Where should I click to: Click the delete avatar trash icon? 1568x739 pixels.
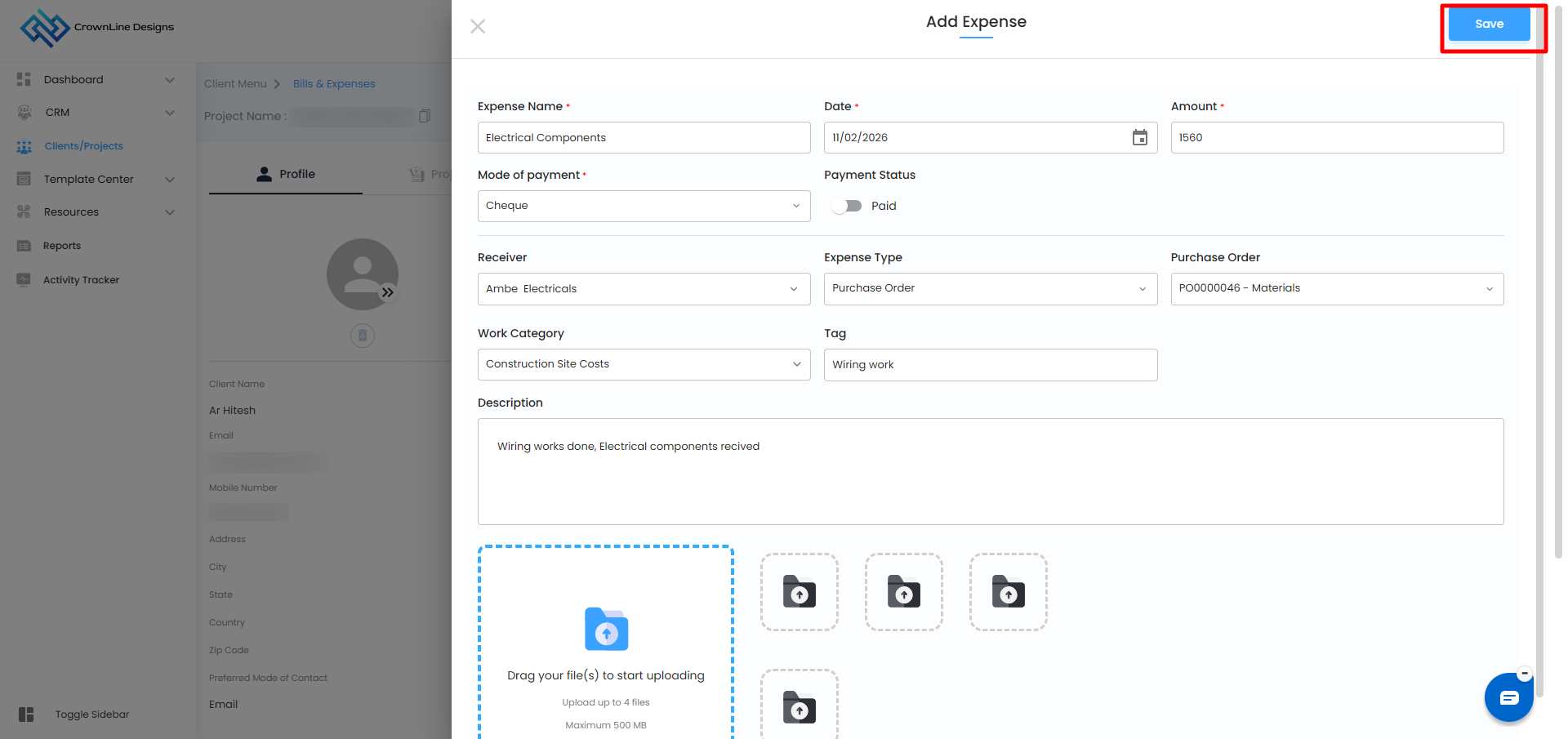tap(363, 335)
